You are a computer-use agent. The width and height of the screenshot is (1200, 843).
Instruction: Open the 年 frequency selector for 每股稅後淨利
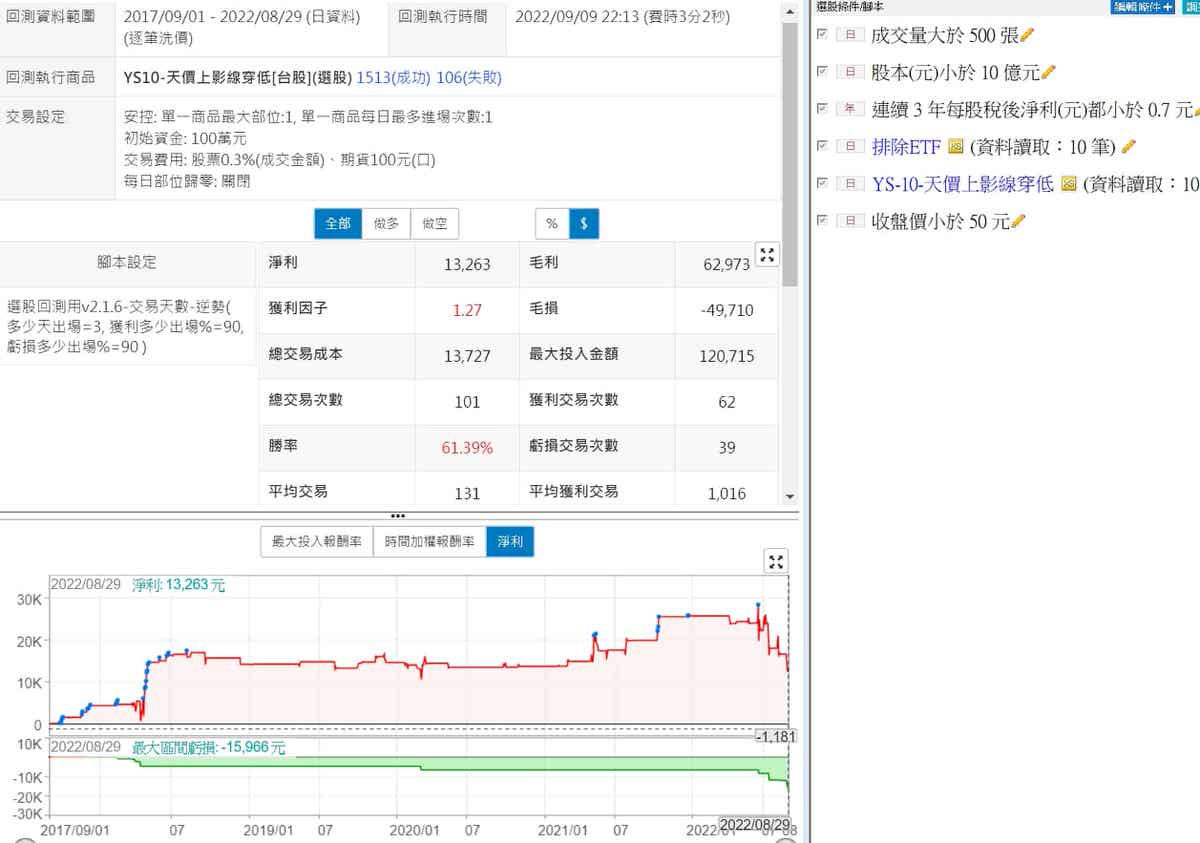click(850, 110)
